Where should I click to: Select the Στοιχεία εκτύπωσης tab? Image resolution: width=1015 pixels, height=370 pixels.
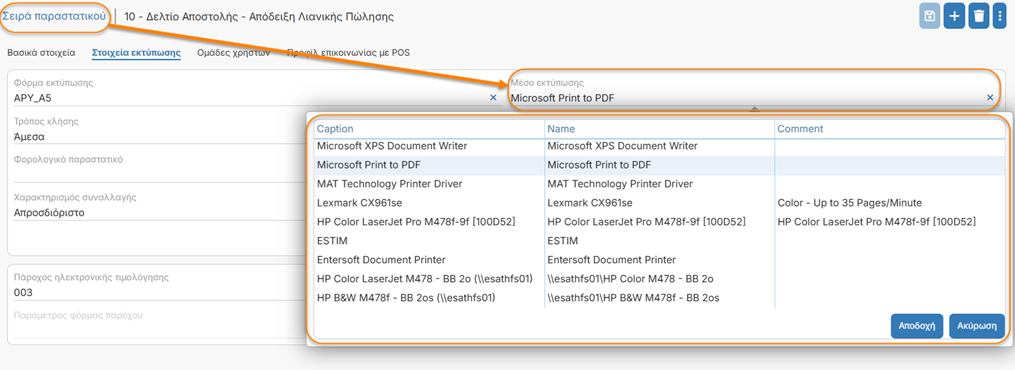pos(136,53)
